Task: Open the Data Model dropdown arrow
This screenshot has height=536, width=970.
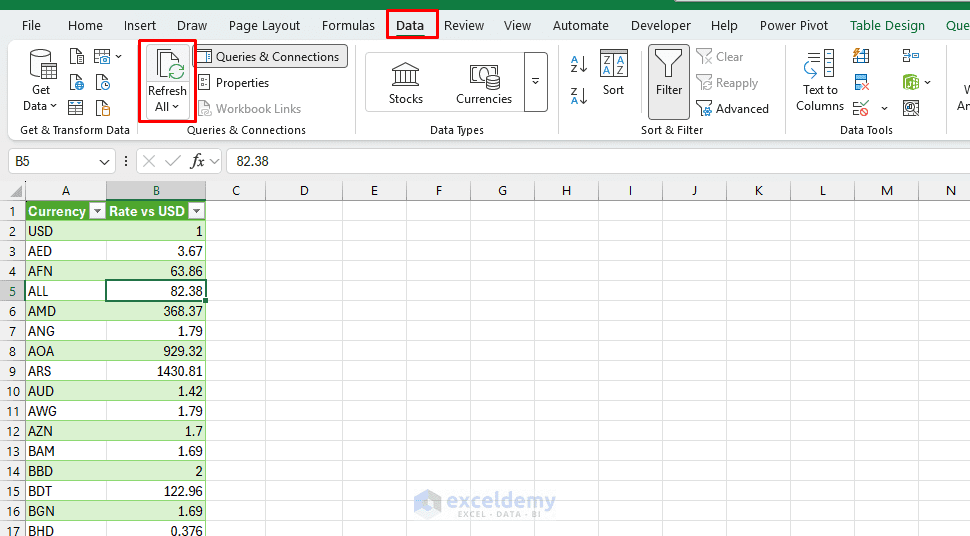Action: point(928,82)
